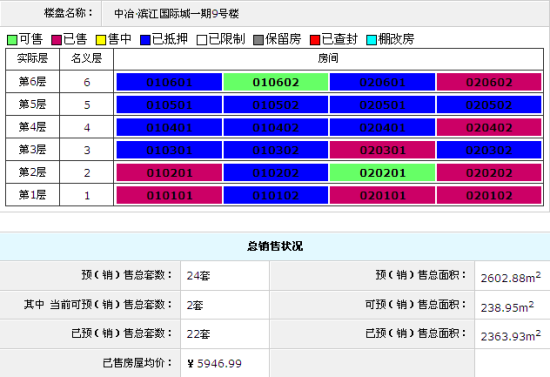This screenshot has height=377, width=550.
Task: Click the red 已查封 legend swatch
Action: [315, 40]
